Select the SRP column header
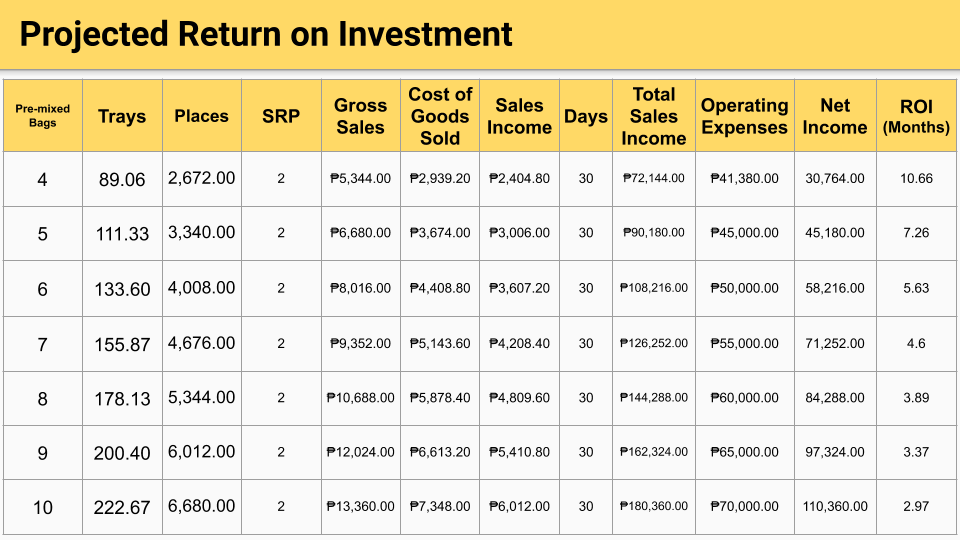 281,116
